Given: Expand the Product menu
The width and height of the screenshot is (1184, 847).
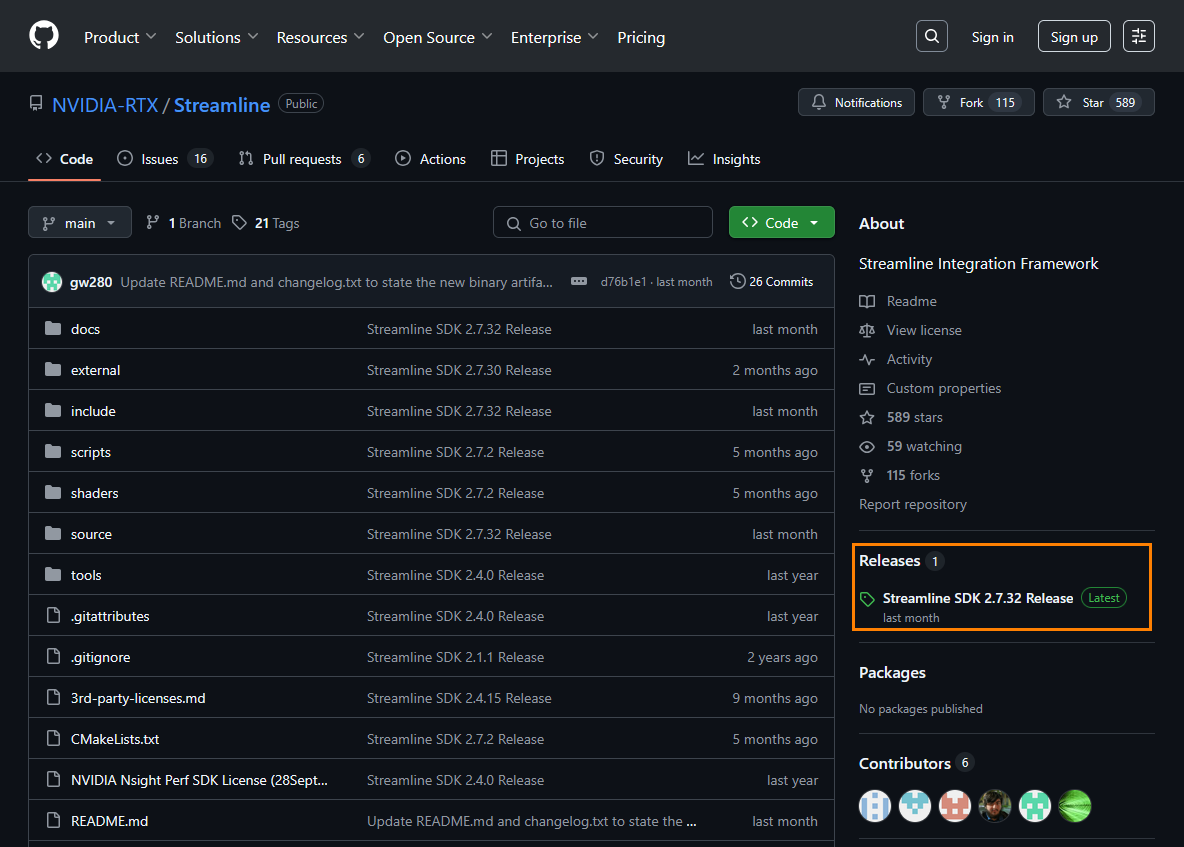Looking at the screenshot, I should click(x=120, y=37).
